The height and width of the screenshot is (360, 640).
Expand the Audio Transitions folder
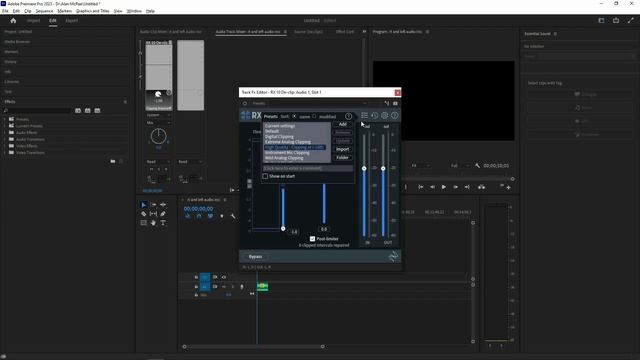click(5, 139)
